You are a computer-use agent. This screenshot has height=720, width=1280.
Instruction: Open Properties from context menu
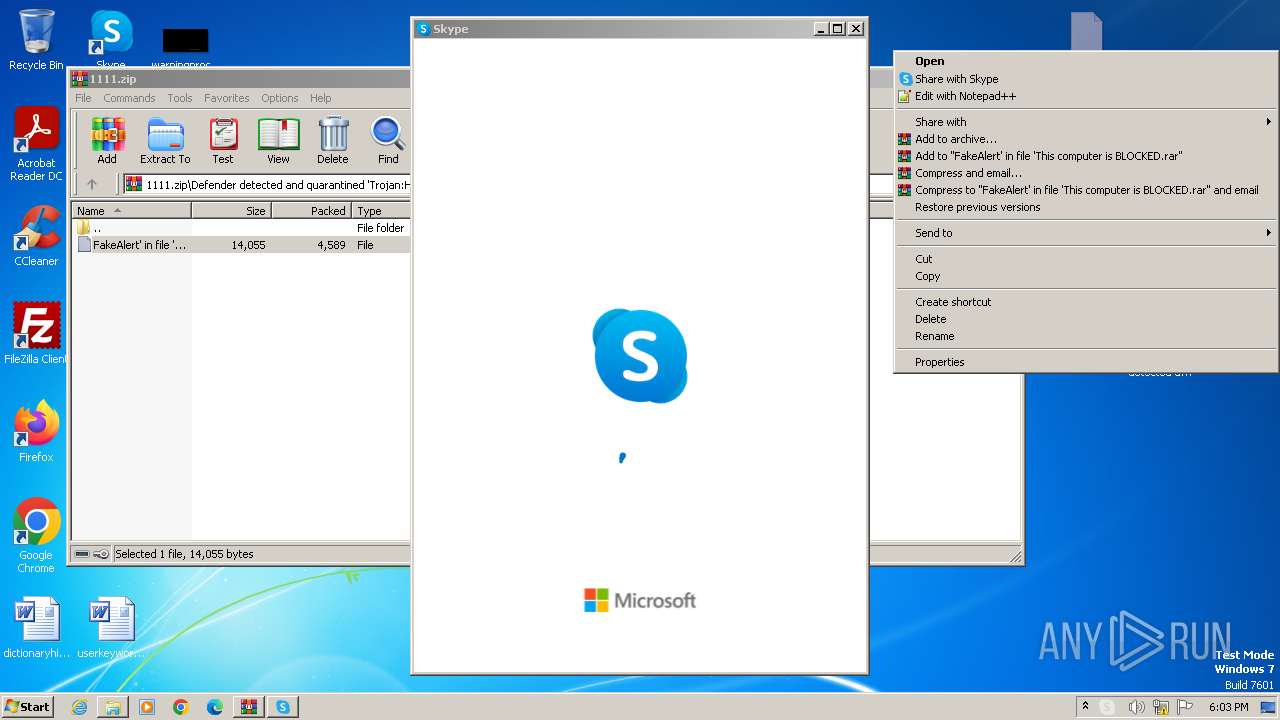[x=1086, y=362]
